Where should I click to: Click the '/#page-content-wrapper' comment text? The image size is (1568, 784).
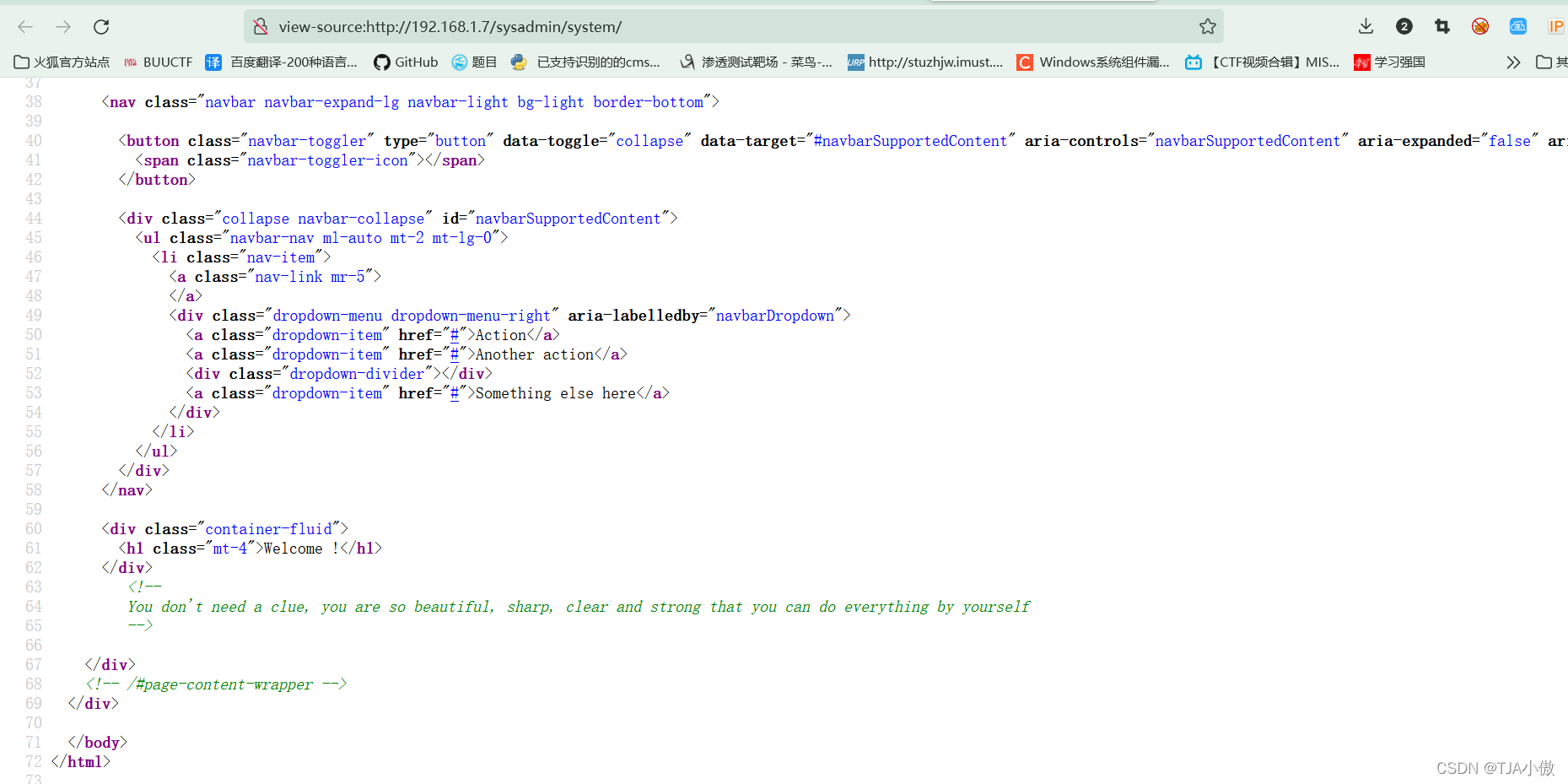(x=220, y=684)
